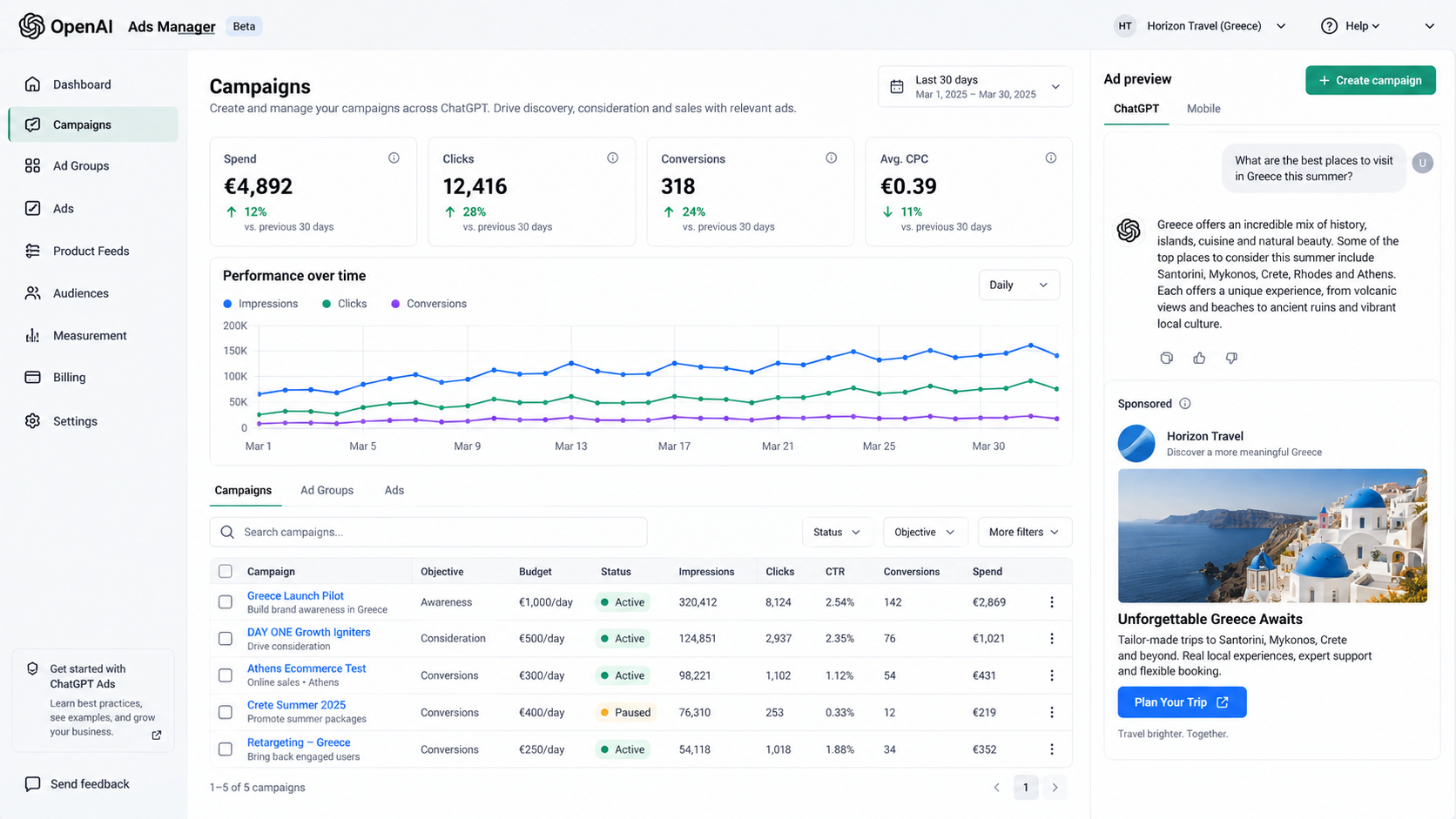Viewport: 1456px width, 819px height.
Task: Click the external link icon in Get started card
Action: [157, 735]
